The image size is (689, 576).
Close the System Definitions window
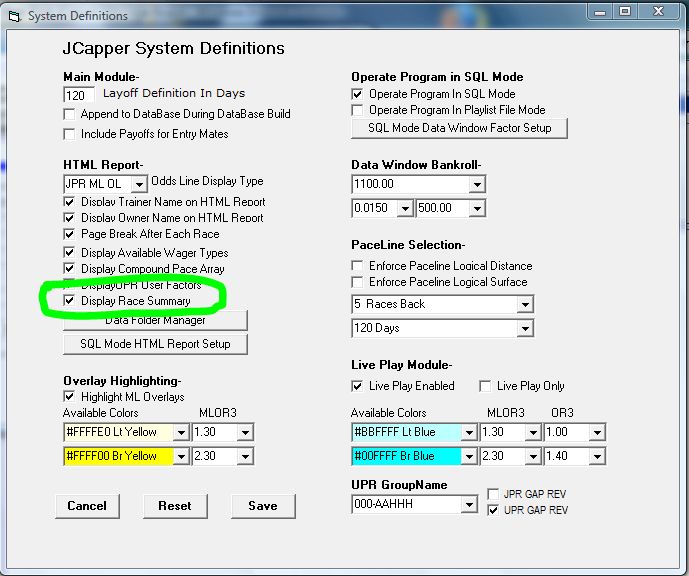tap(658, 12)
